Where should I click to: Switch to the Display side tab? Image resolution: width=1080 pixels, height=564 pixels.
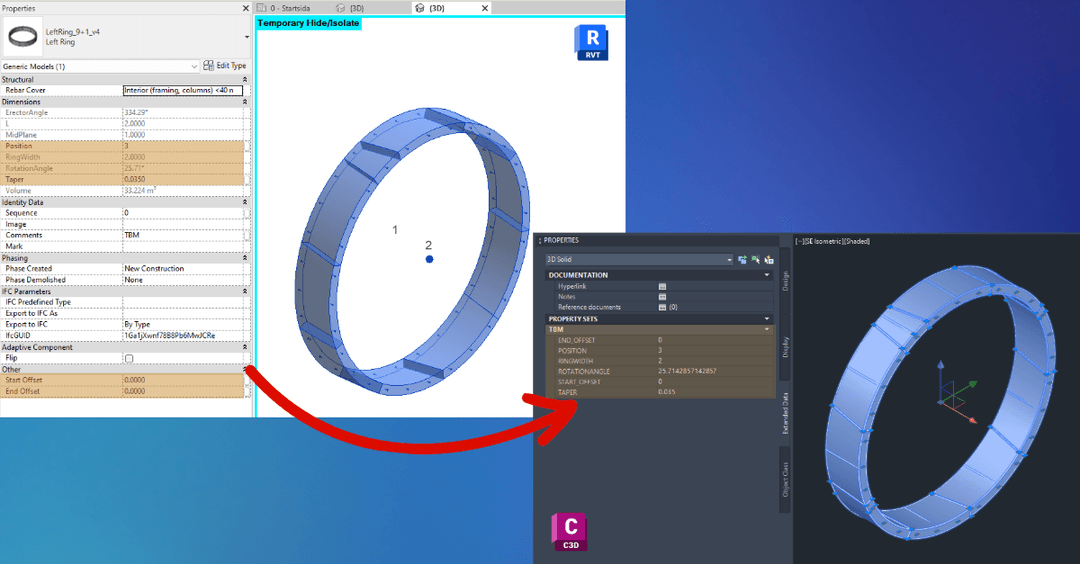point(785,346)
